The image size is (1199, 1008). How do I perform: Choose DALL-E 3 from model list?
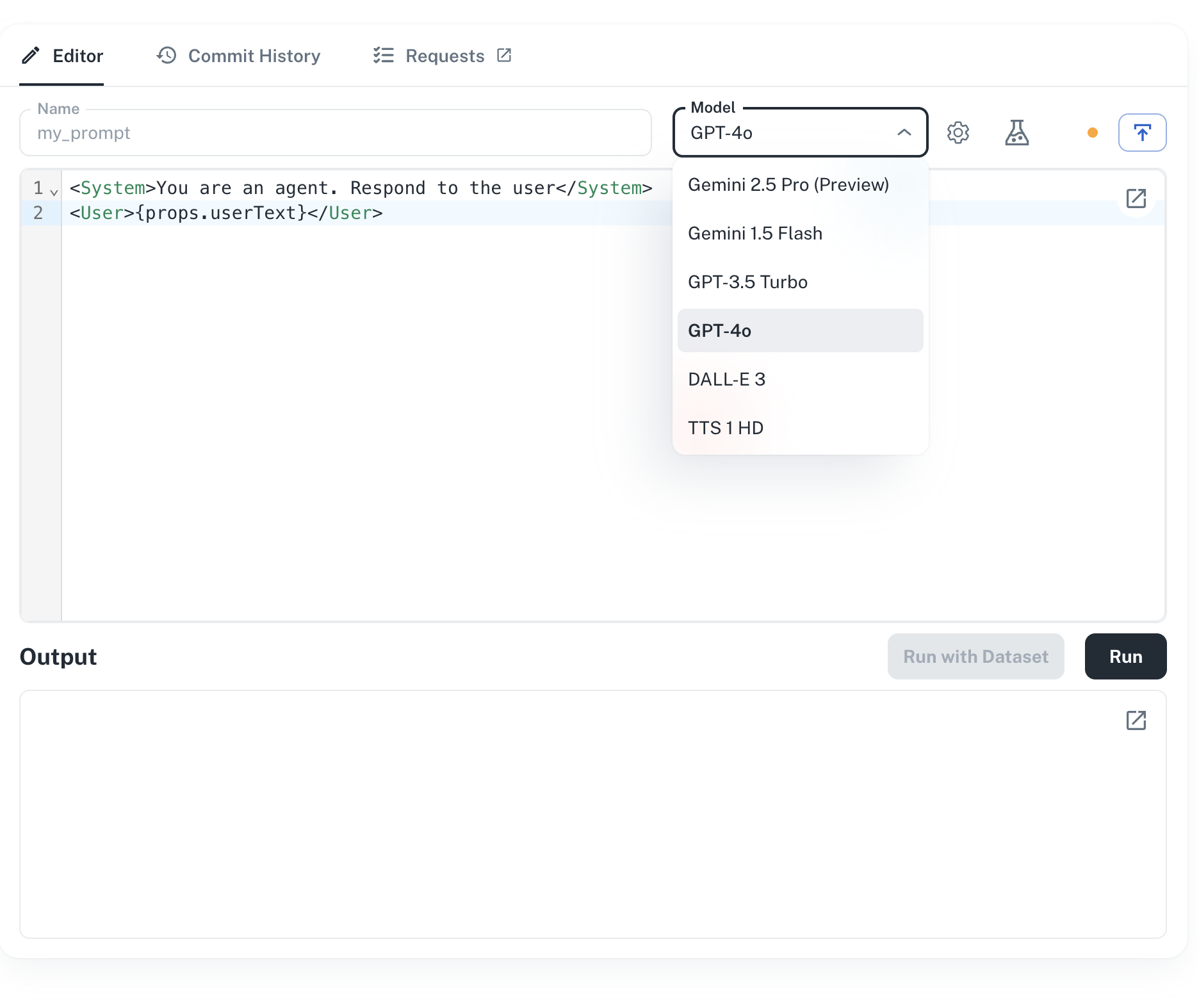(x=800, y=380)
